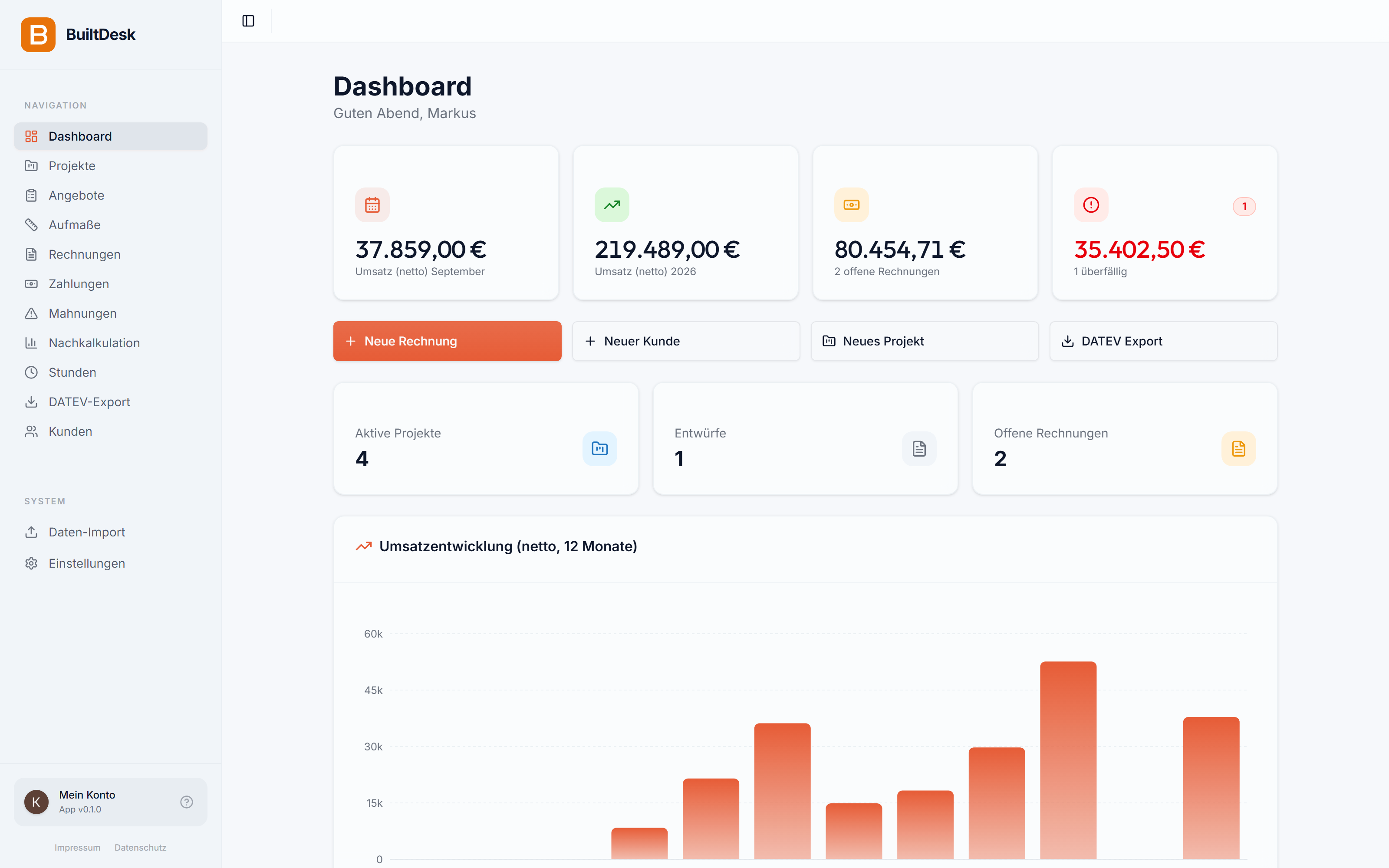
Task: Click the Guten Abend, Markus greeting
Action: 405,114
